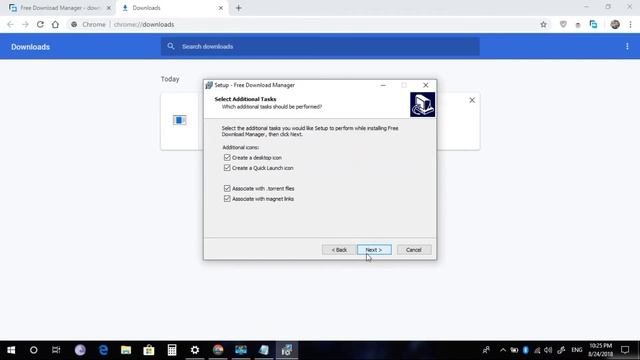Cancel the Free Download Manager setup
This screenshot has height=360, width=640.
pyautogui.click(x=413, y=249)
